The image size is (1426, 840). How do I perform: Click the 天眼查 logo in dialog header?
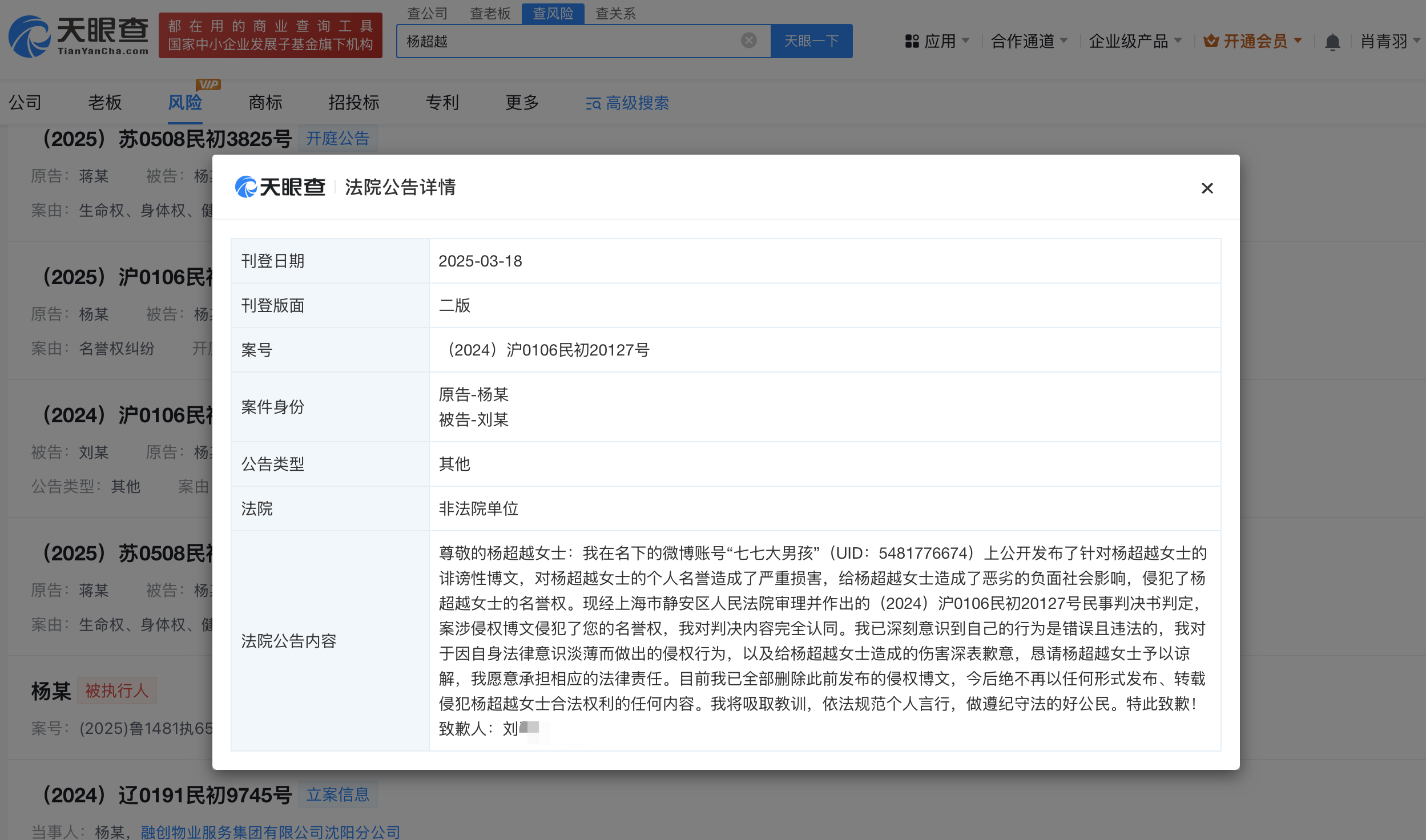pyautogui.click(x=280, y=187)
